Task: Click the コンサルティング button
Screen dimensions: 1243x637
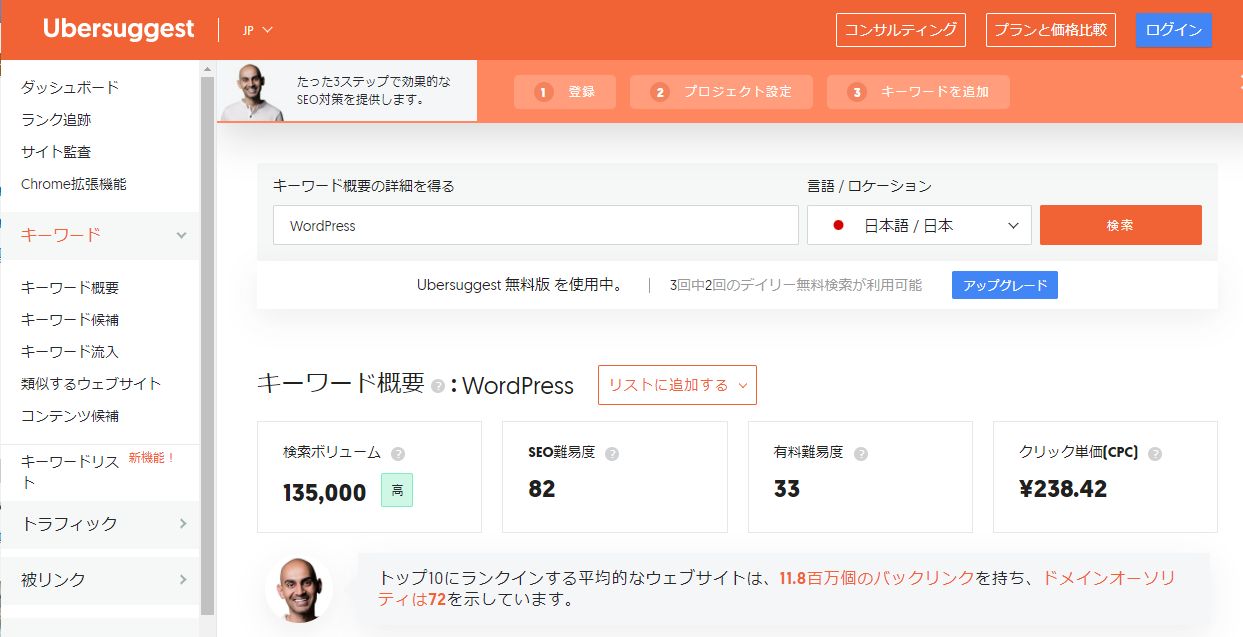Action: point(901,30)
